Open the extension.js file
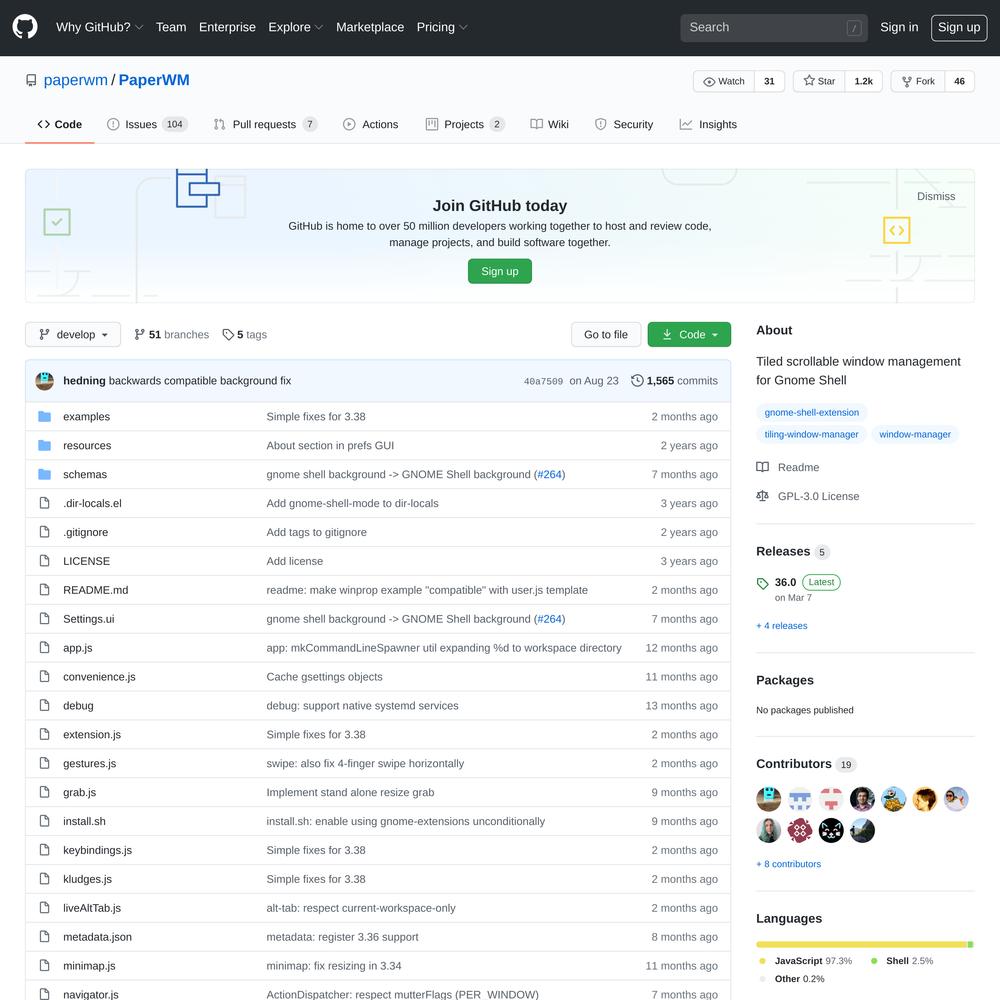1000x1000 pixels. tap(92, 734)
